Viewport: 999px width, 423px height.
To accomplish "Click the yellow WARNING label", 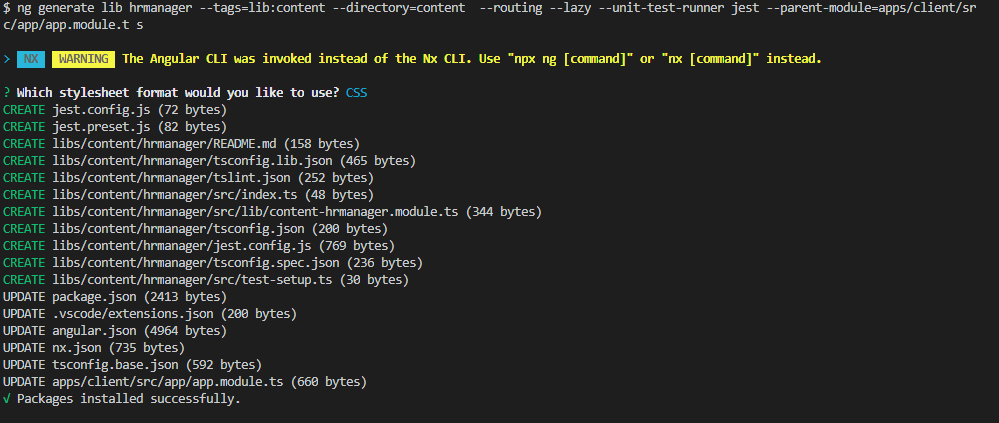I will 83,59.
